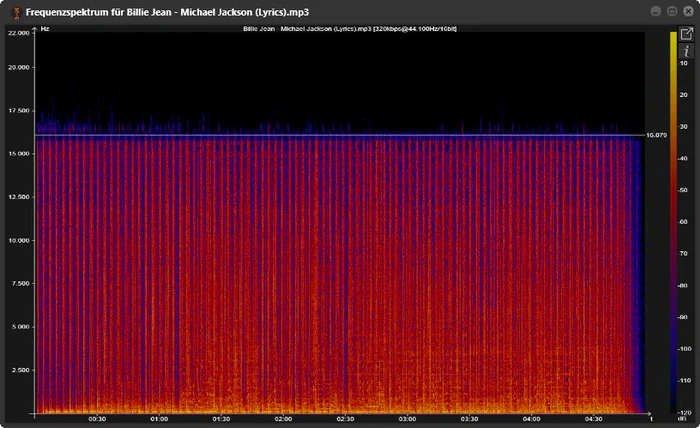Click the 12.500 Hz axis label
The height and width of the screenshot is (428, 700).
(19, 197)
